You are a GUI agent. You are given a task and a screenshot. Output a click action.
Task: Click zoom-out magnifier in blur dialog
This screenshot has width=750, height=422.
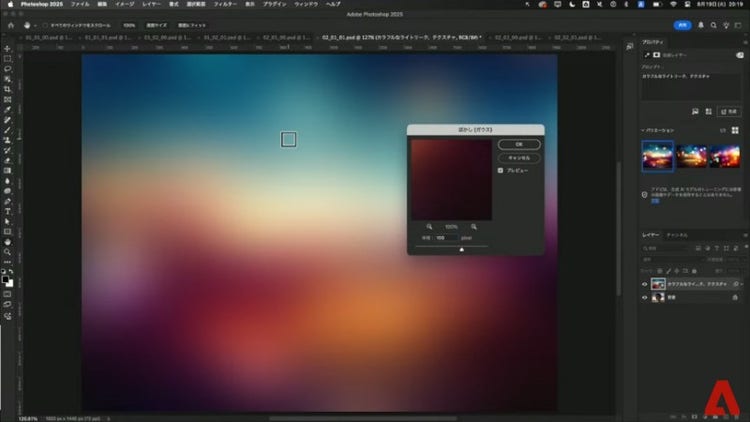click(429, 227)
